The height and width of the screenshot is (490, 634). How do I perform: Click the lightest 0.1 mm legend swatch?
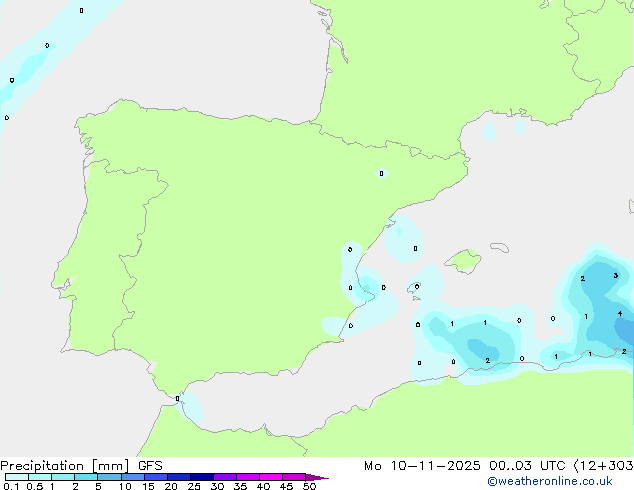tap(17, 477)
